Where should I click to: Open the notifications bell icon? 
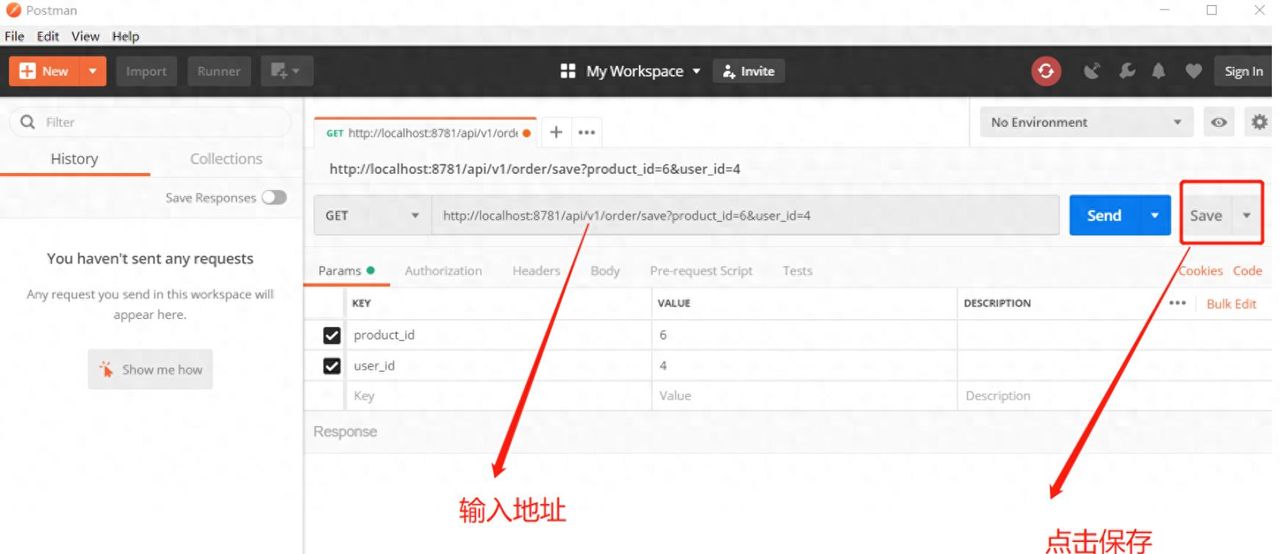coord(1159,71)
